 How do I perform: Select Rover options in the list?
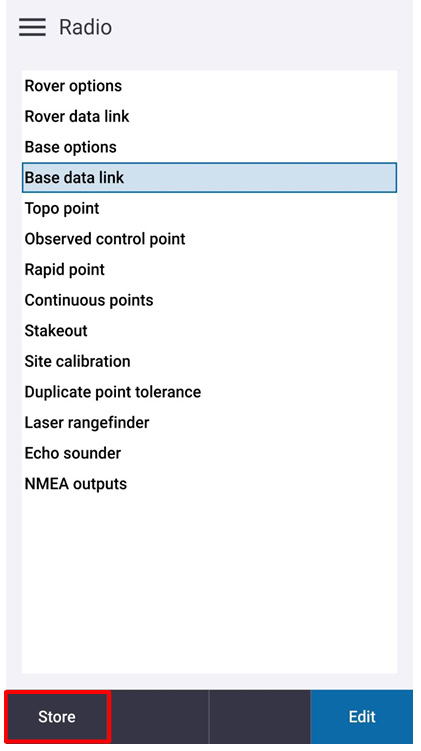click(209, 86)
